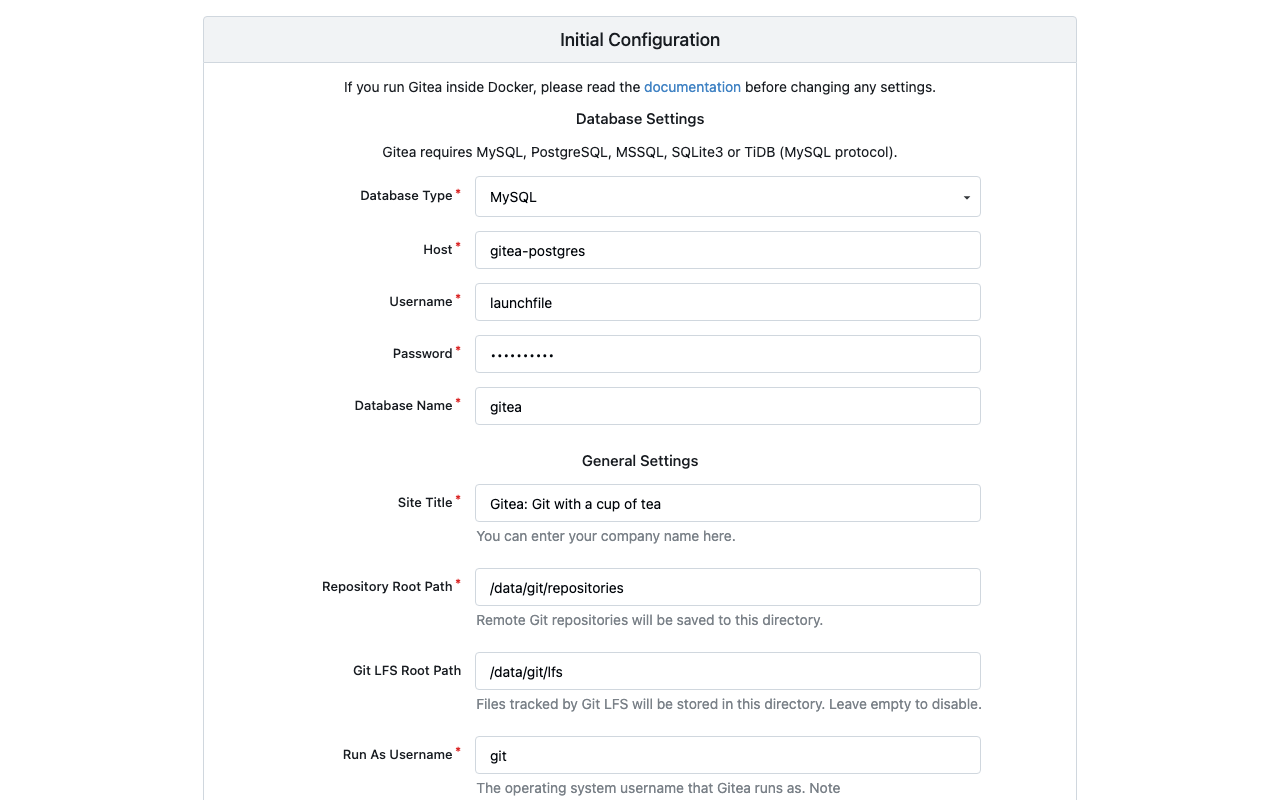Select the Database Name field showing gitea

tap(727, 406)
